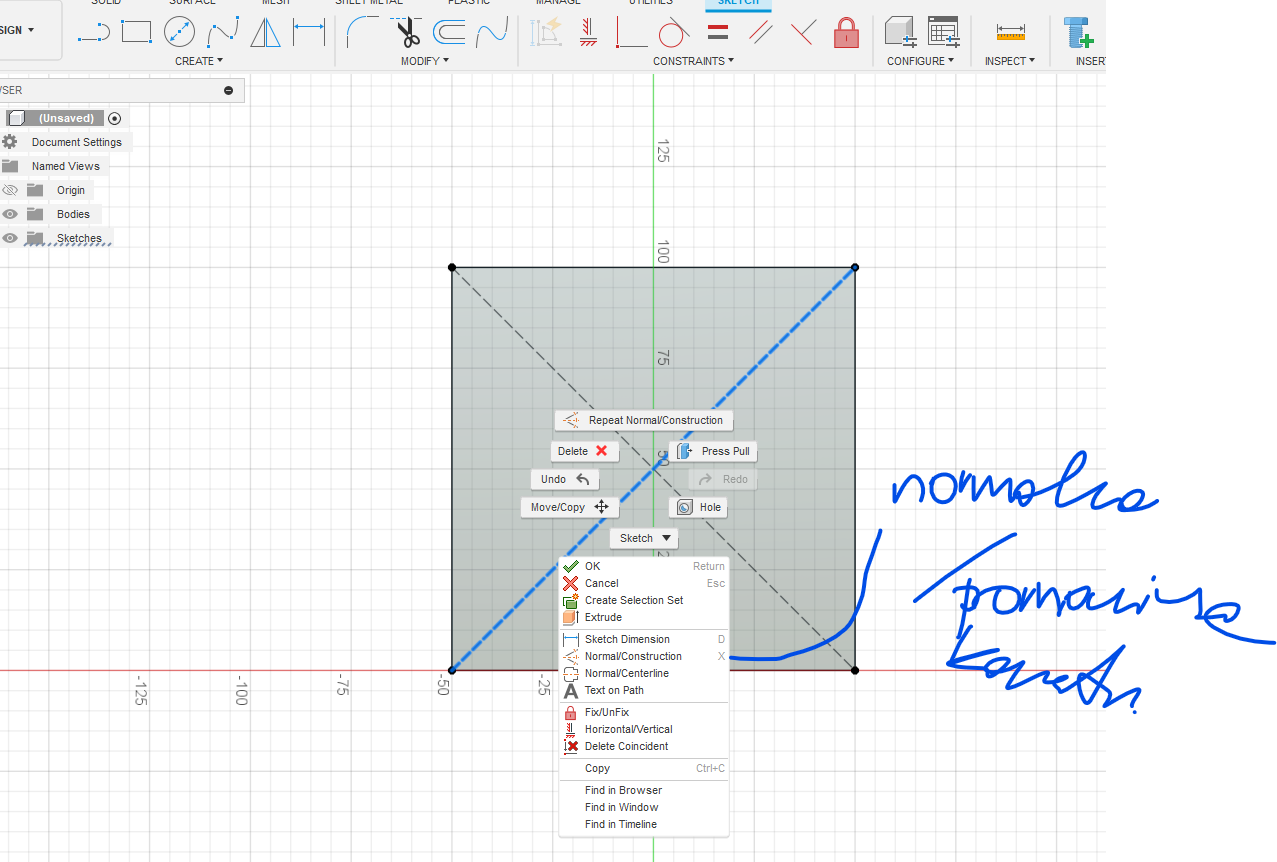
Task: Apply the Tangent constraint icon
Action: (x=674, y=33)
